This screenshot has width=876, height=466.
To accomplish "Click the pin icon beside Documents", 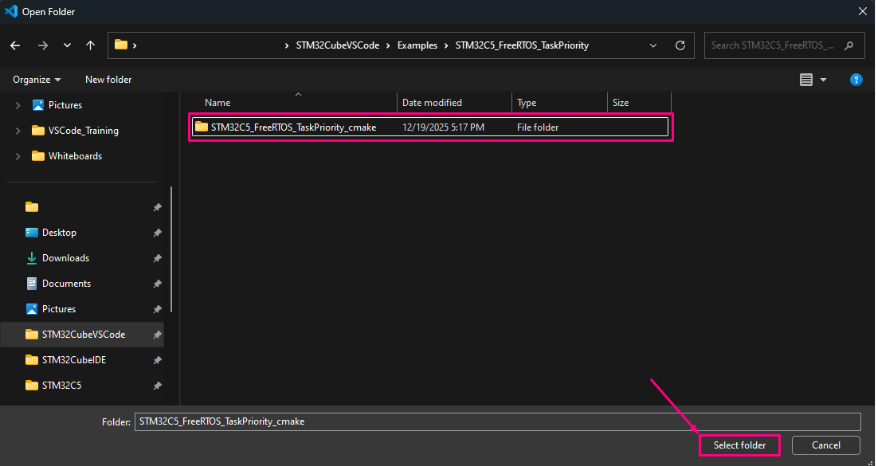I will point(158,284).
